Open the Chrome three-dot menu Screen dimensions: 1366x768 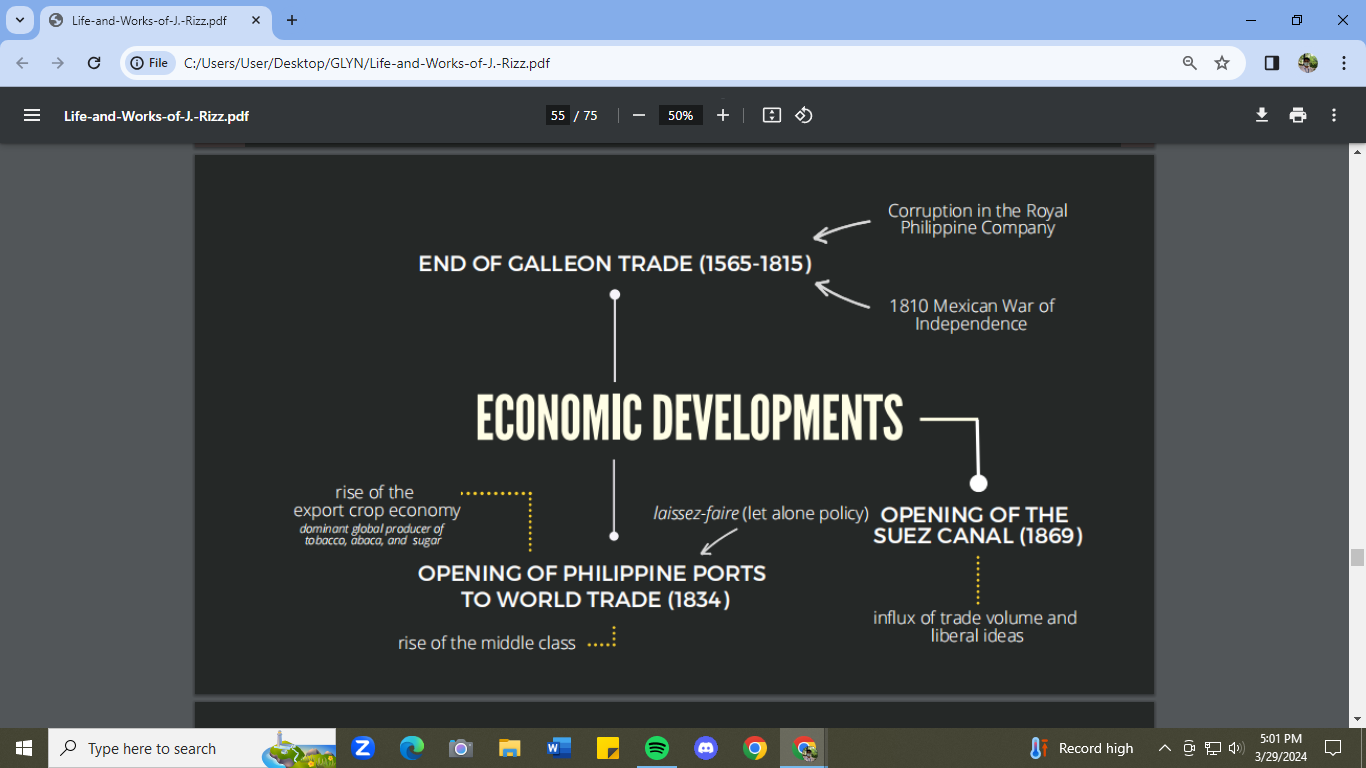point(1340,63)
